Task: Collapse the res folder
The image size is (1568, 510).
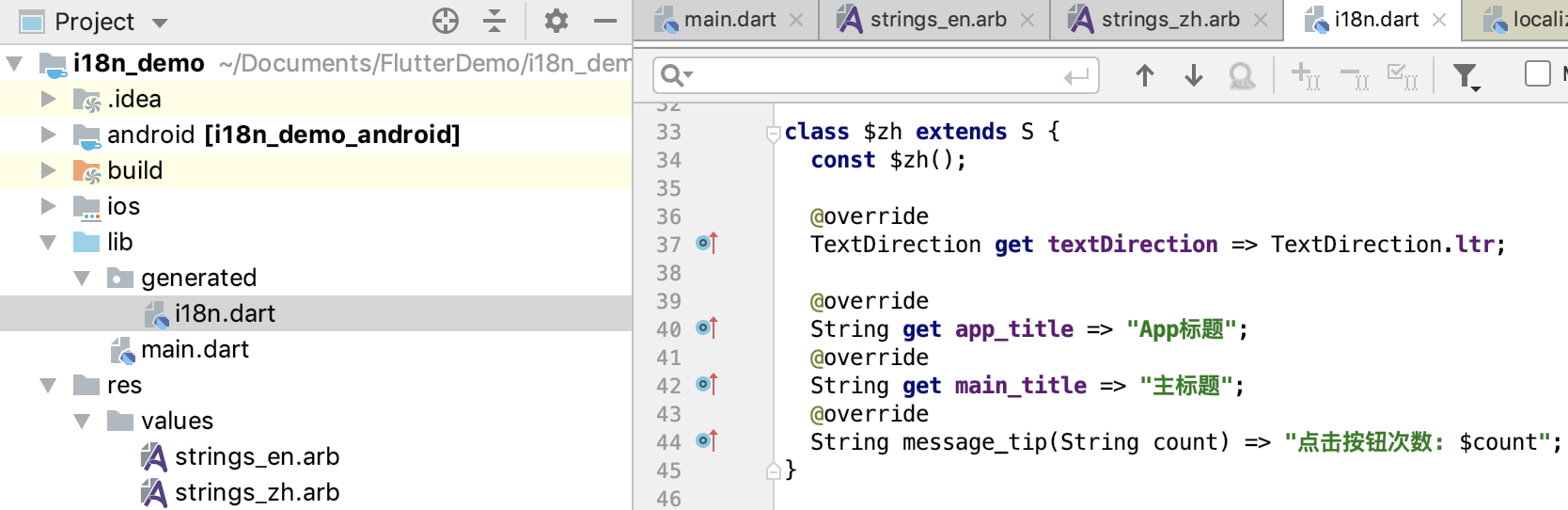Action: click(x=48, y=385)
